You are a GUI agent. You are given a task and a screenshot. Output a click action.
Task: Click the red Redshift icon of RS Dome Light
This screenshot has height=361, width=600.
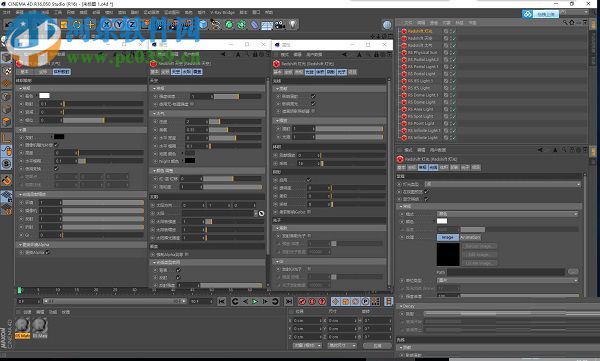tap(404, 102)
